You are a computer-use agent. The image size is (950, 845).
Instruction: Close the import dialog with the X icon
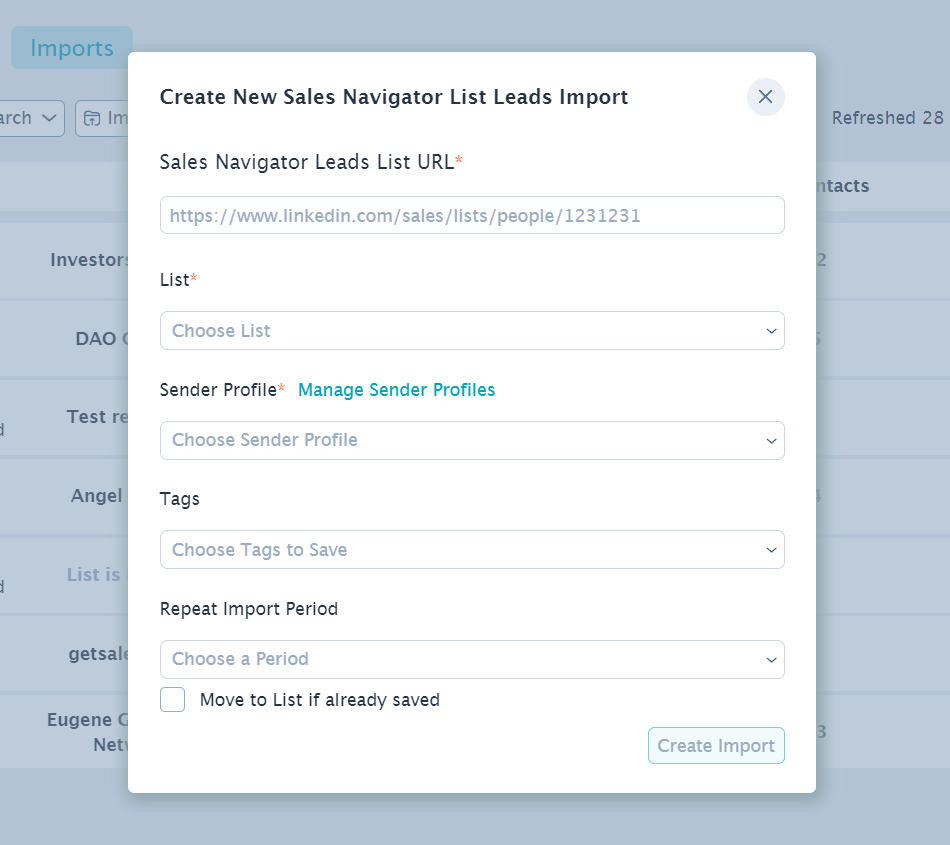point(765,97)
